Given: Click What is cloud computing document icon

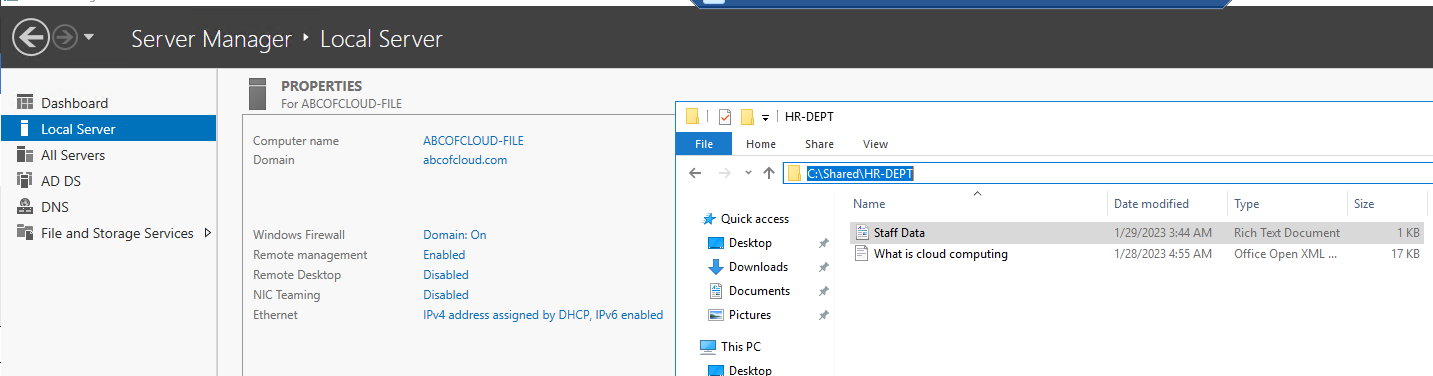Looking at the screenshot, I should [x=862, y=254].
